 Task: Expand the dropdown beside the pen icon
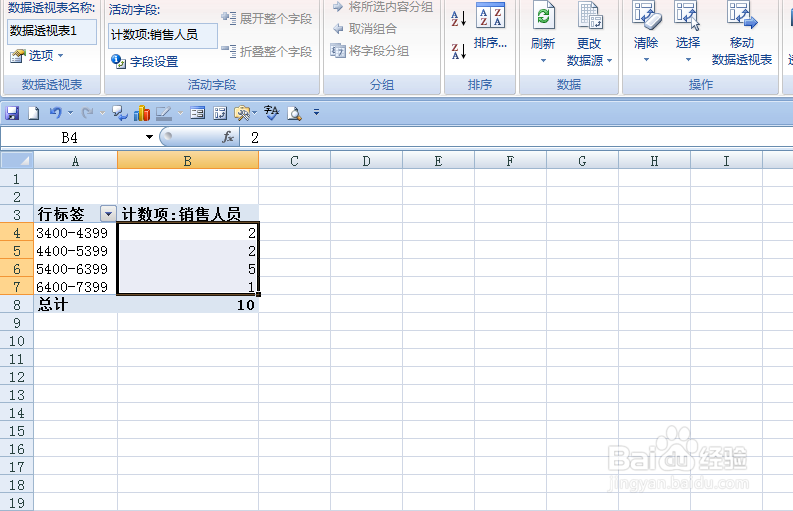coord(180,113)
